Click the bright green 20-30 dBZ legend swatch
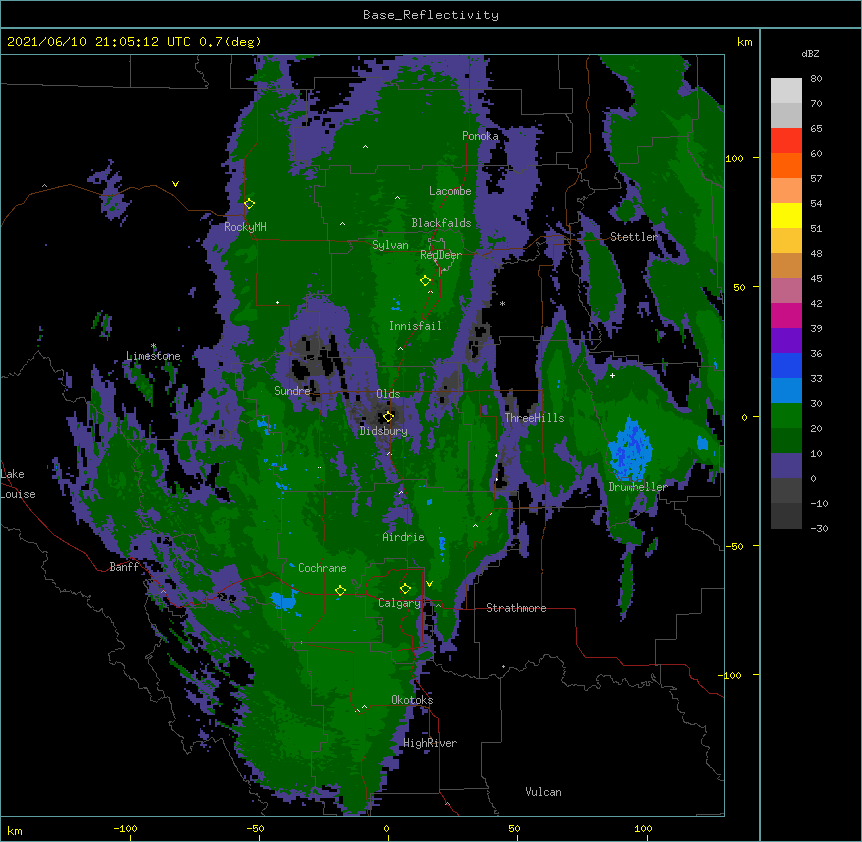 [x=786, y=416]
